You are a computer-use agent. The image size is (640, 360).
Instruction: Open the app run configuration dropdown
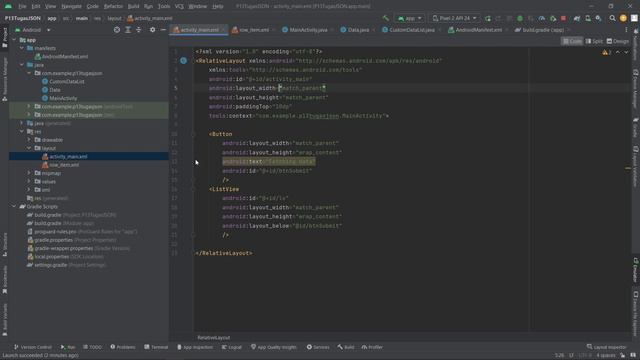click(x=409, y=18)
